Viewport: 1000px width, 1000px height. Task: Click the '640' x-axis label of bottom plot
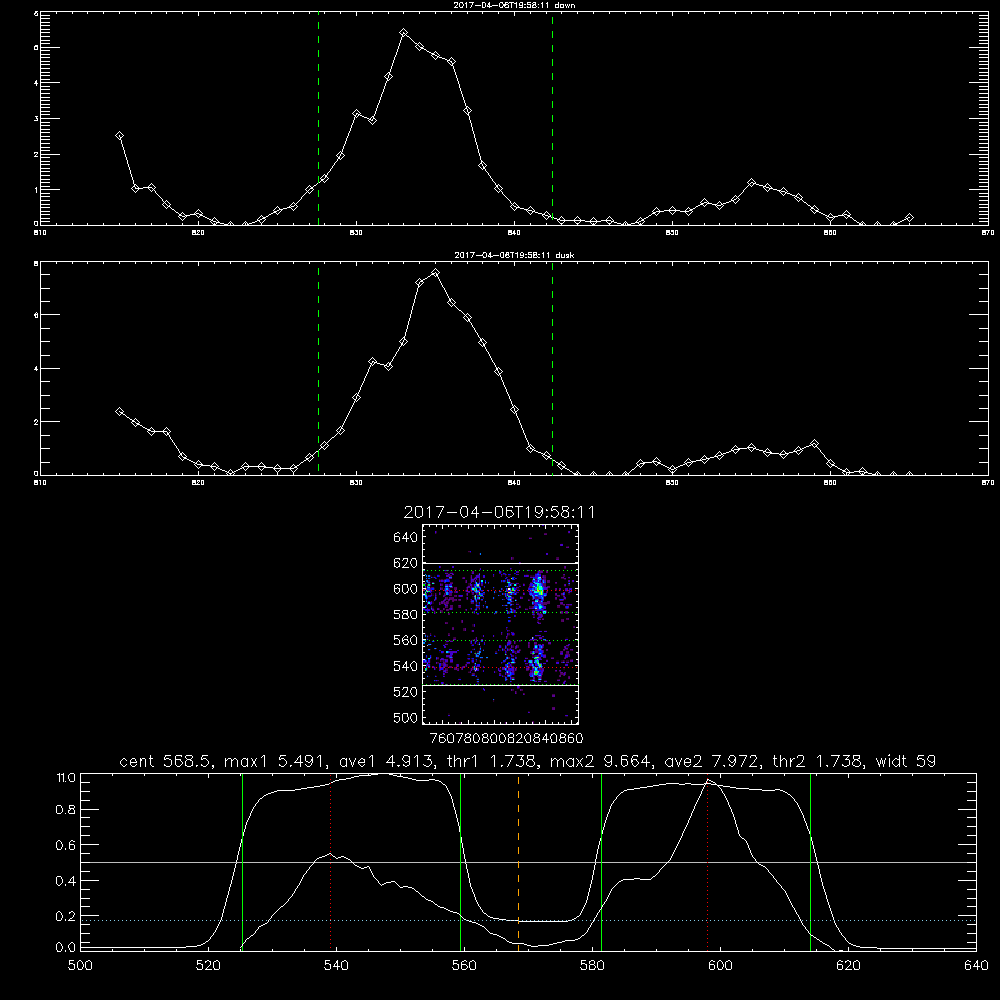(x=976, y=966)
